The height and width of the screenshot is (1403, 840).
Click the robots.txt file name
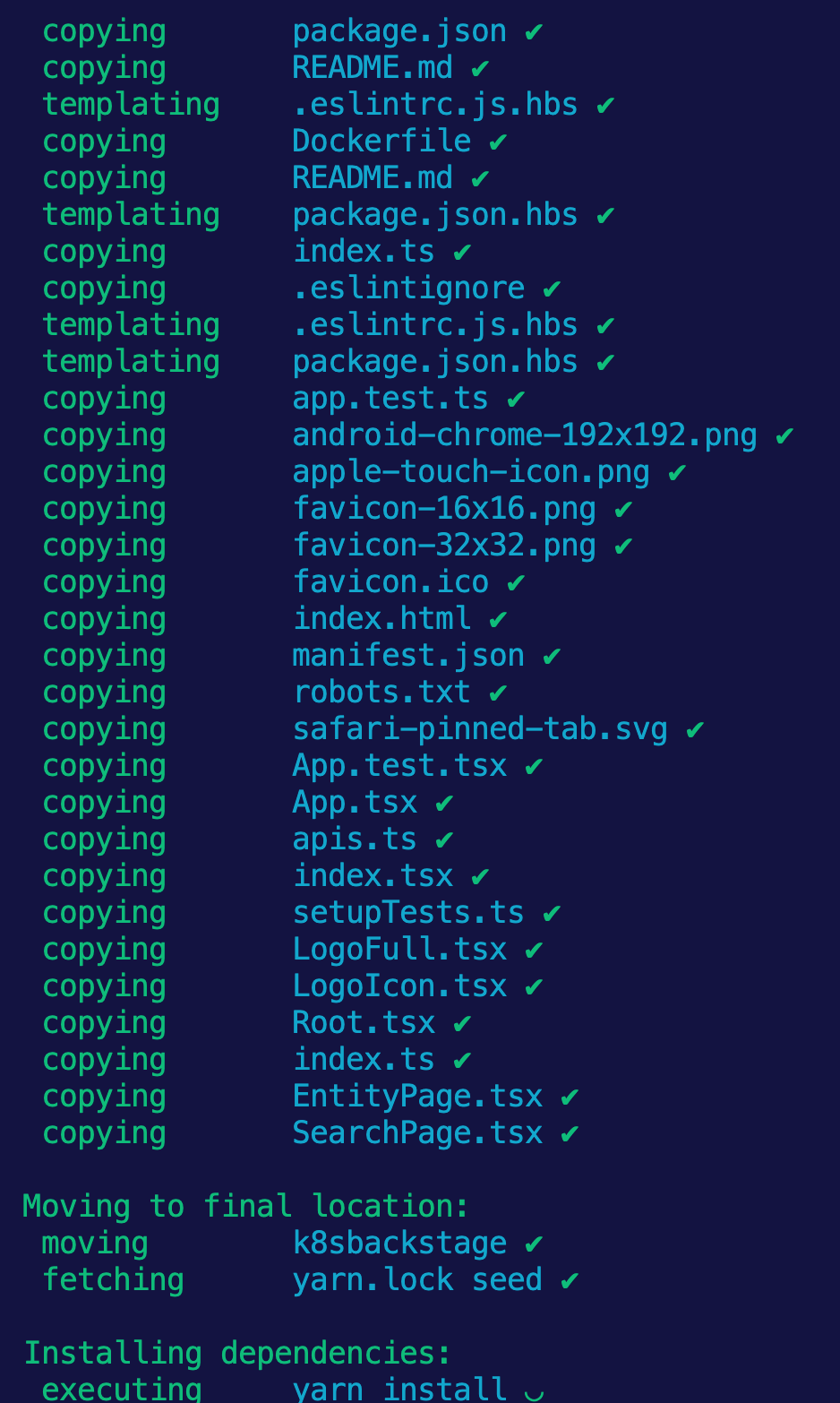click(381, 692)
